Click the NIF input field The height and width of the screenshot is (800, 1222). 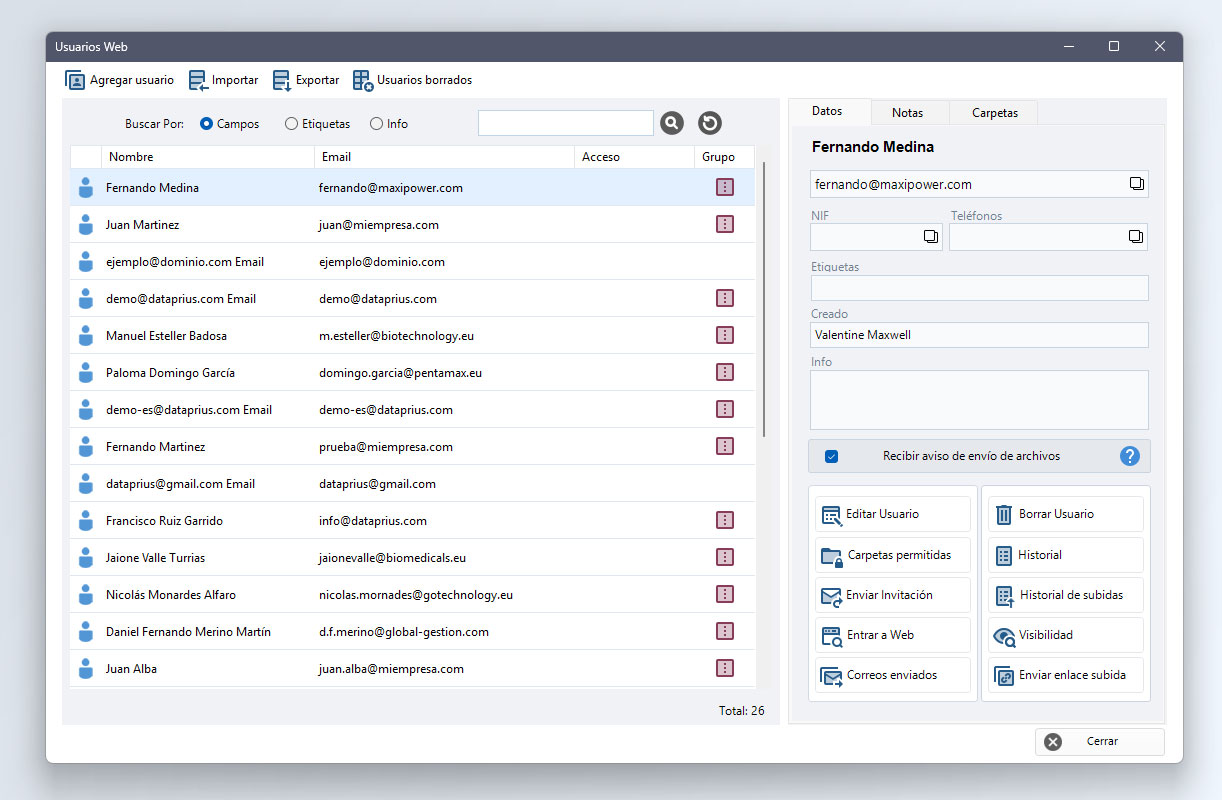876,237
